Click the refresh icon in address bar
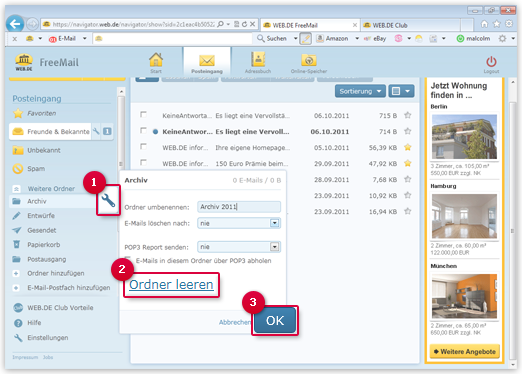 click(x=244, y=24)
